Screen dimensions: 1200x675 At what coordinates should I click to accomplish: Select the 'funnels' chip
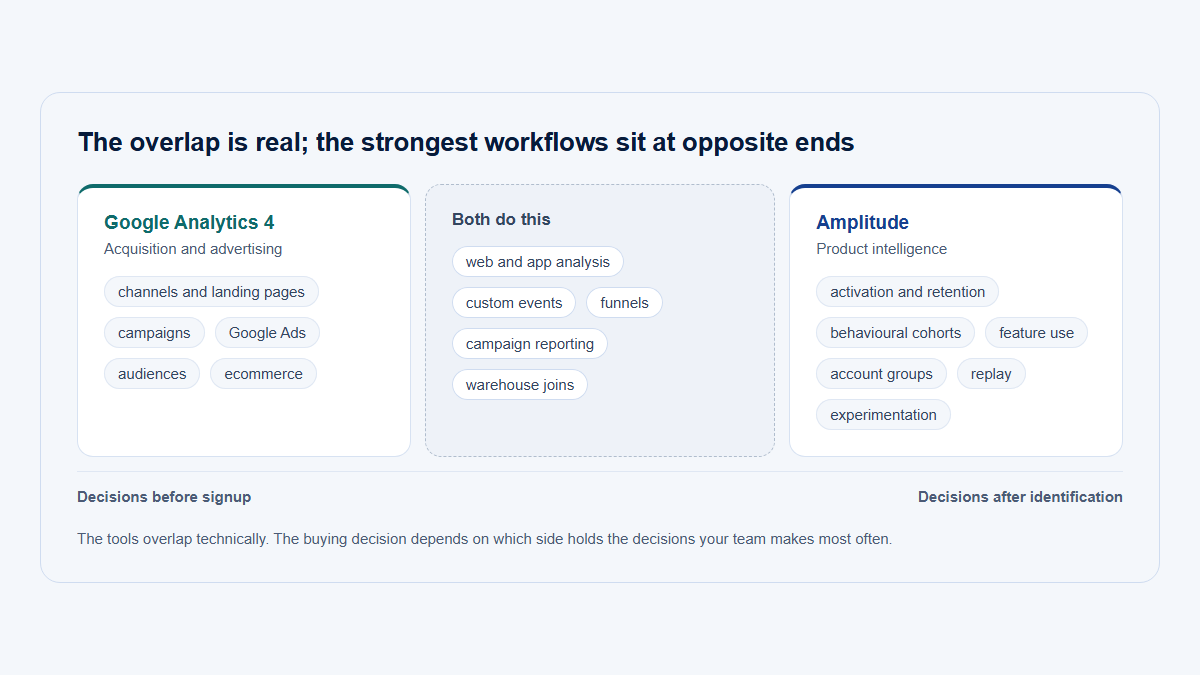coord(624,303)
